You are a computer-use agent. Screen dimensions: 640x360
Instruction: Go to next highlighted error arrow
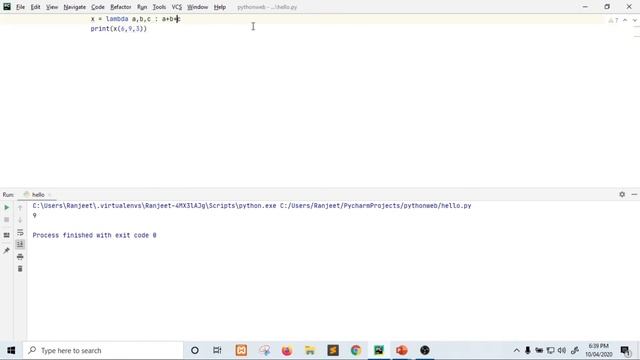635,20
